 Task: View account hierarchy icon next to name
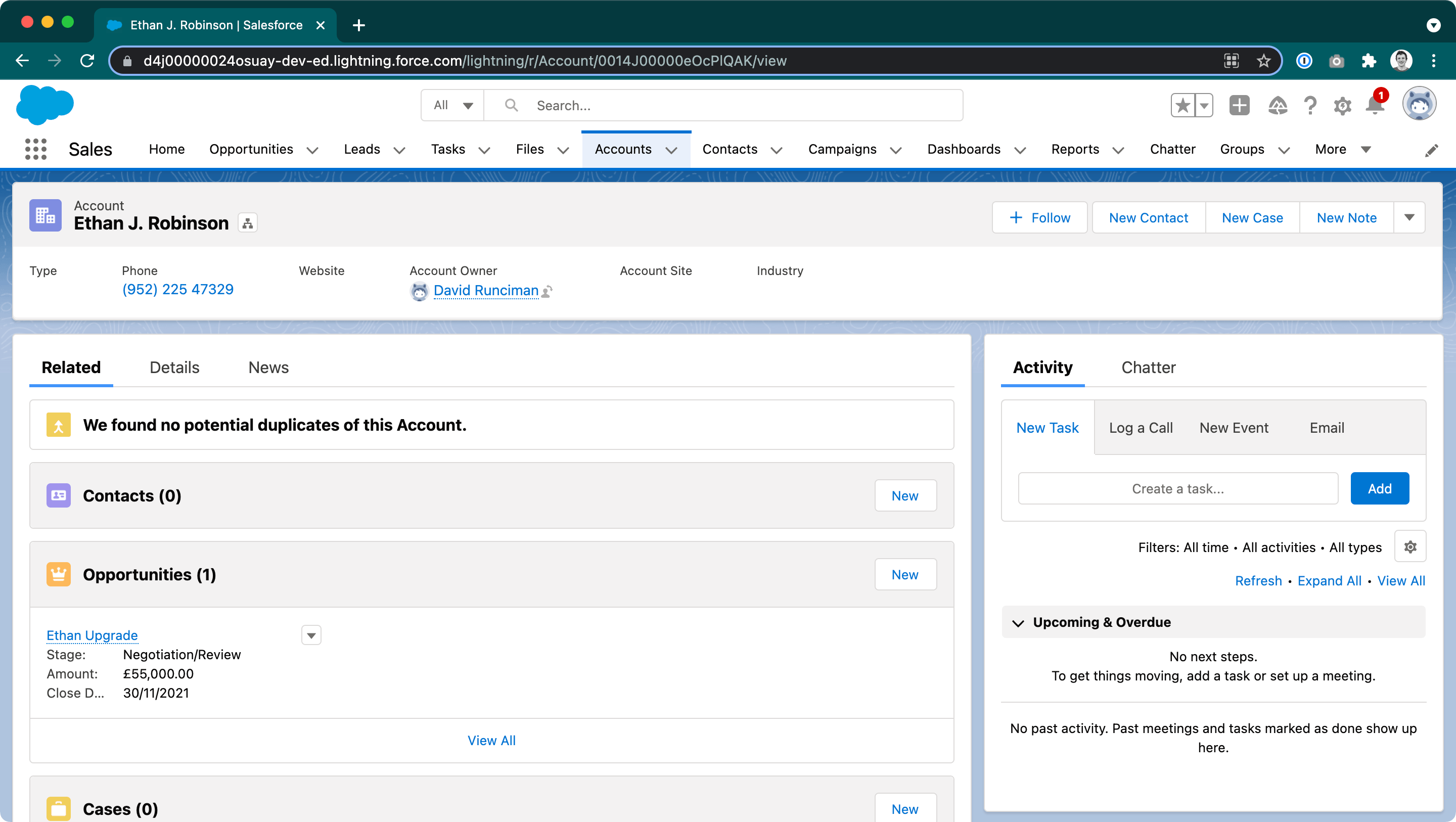[248, 223]
